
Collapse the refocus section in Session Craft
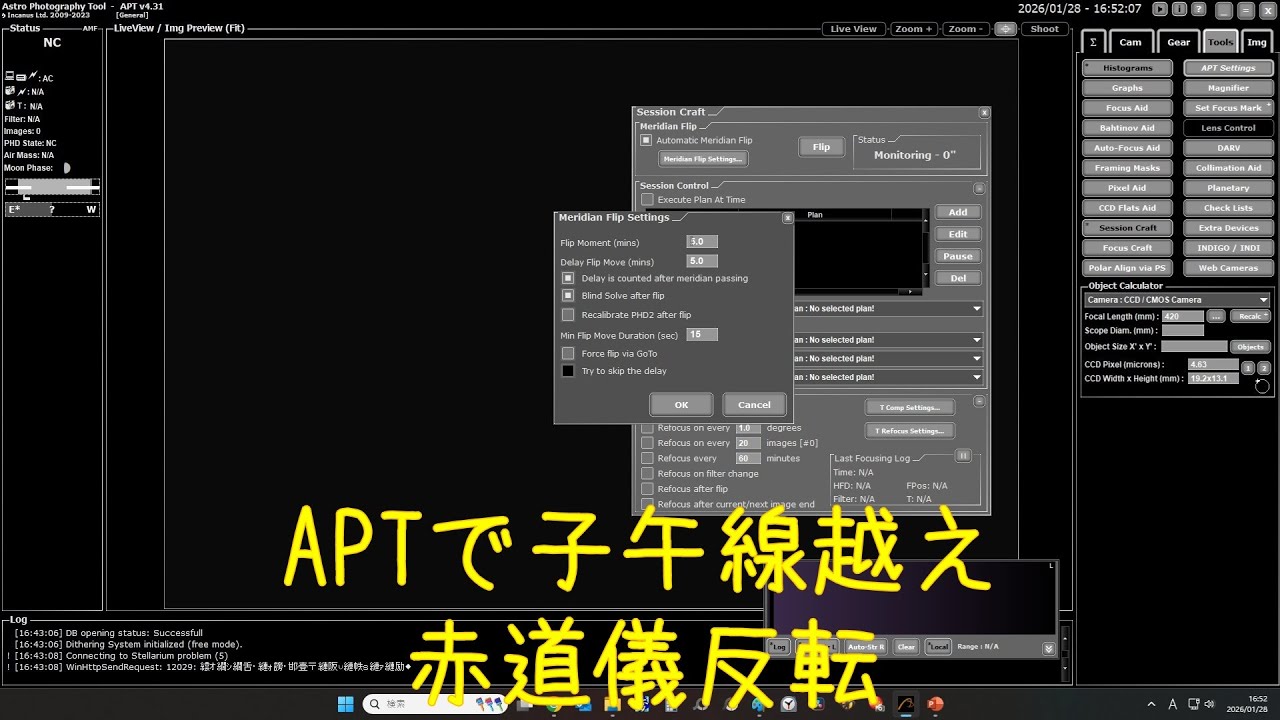pos(979,401)
